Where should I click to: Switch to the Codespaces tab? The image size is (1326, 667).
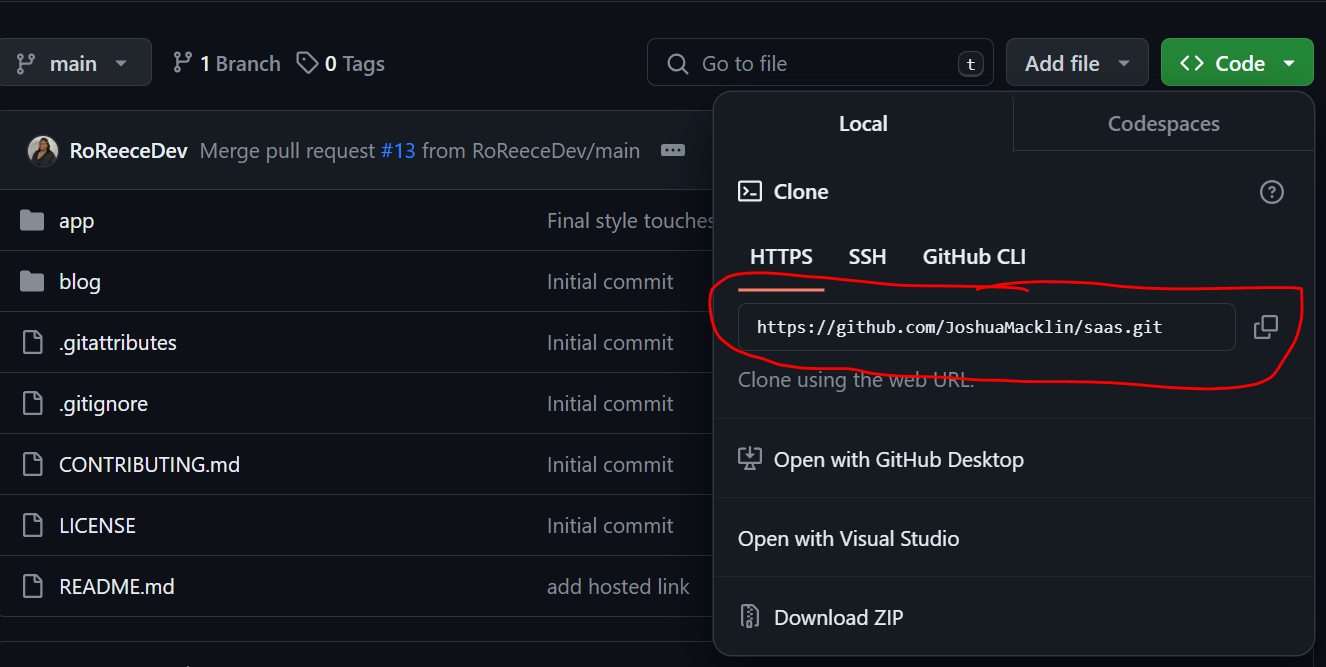[1164, 124]
